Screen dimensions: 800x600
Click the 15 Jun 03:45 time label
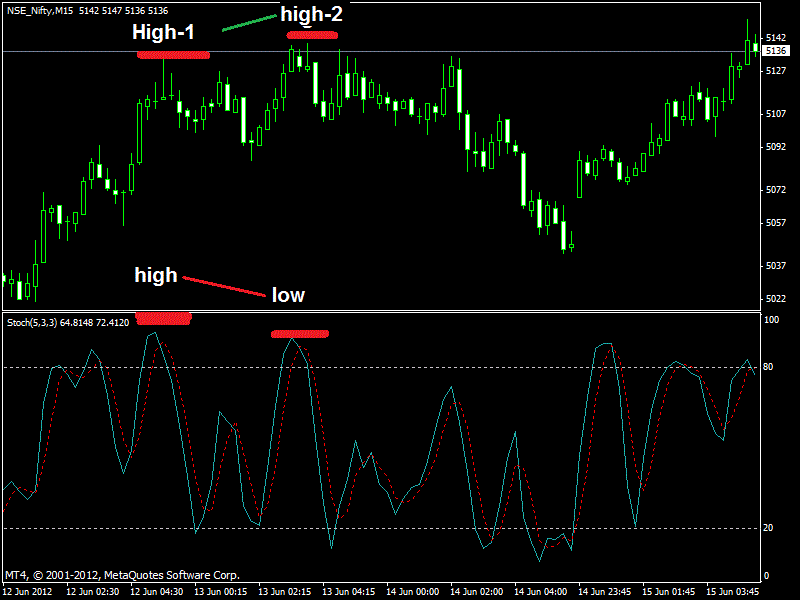pyautogui.click(x=732, y=592)
